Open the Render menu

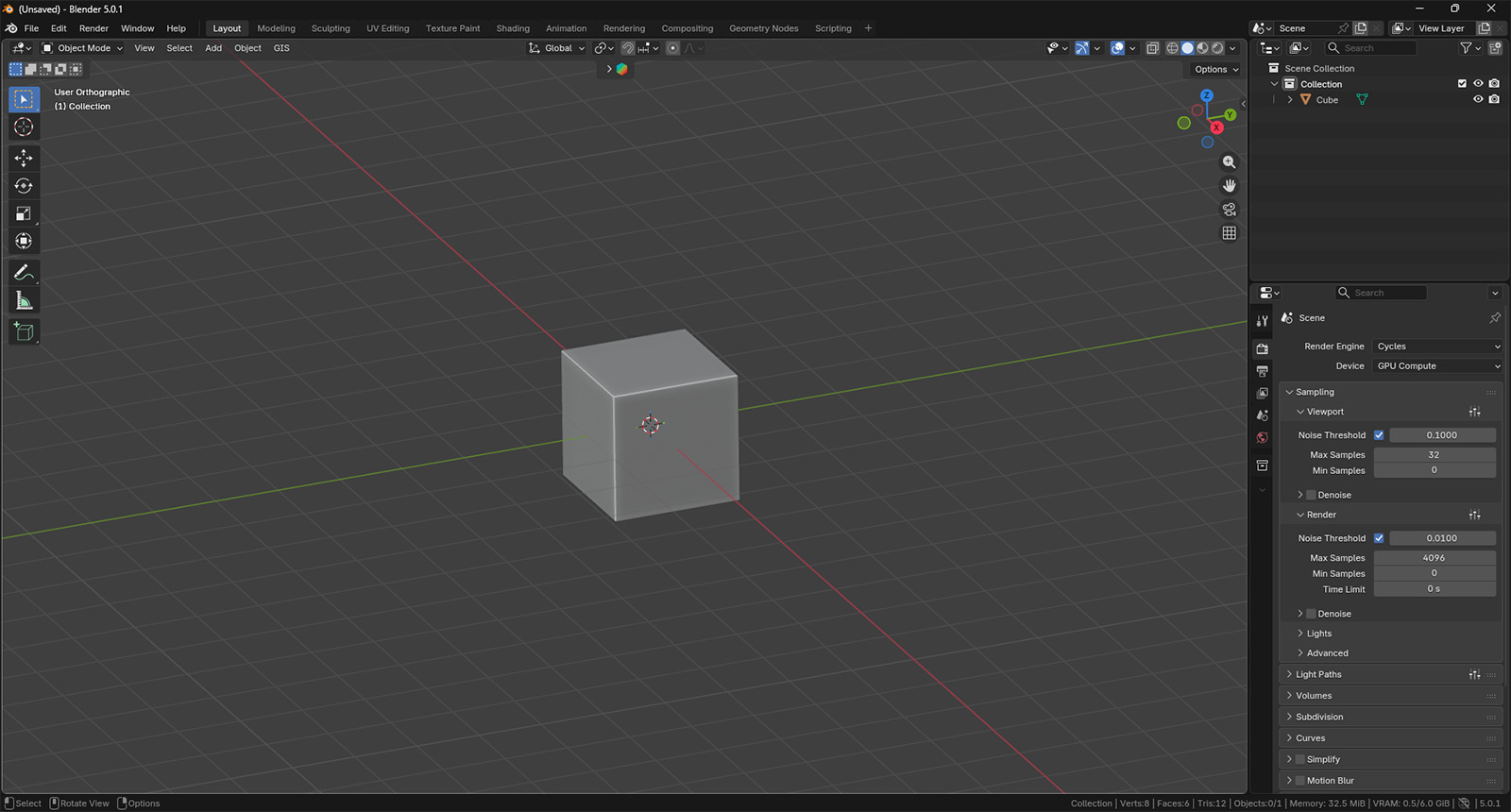point(93,28)
